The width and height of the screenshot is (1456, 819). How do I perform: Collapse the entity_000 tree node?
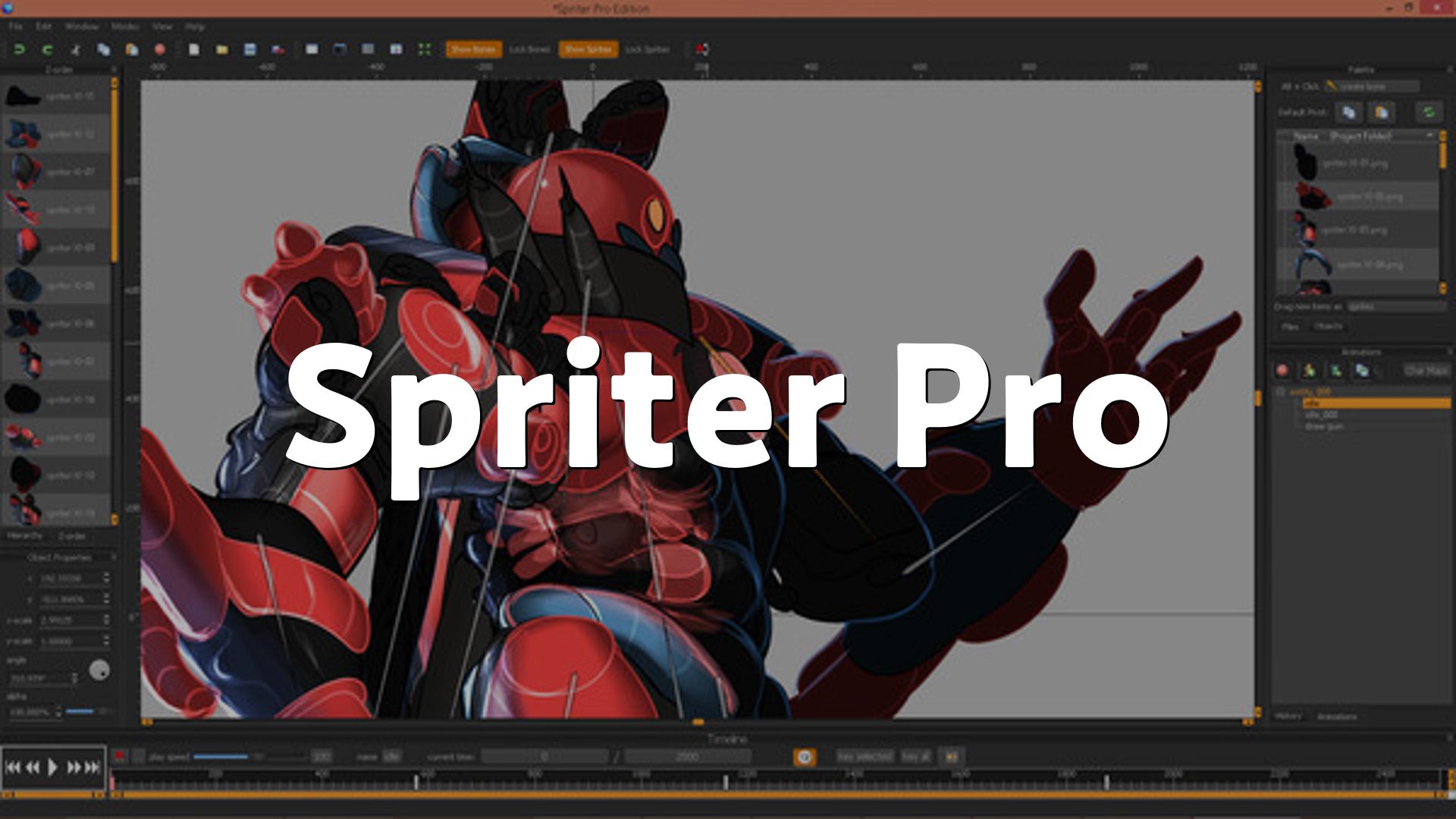[x=1281, y=391]
